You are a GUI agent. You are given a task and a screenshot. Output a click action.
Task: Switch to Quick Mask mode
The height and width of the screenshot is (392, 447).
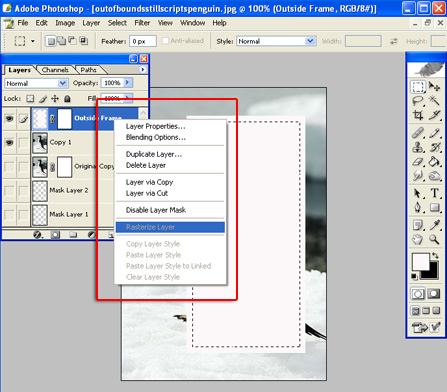coord(434,294)
